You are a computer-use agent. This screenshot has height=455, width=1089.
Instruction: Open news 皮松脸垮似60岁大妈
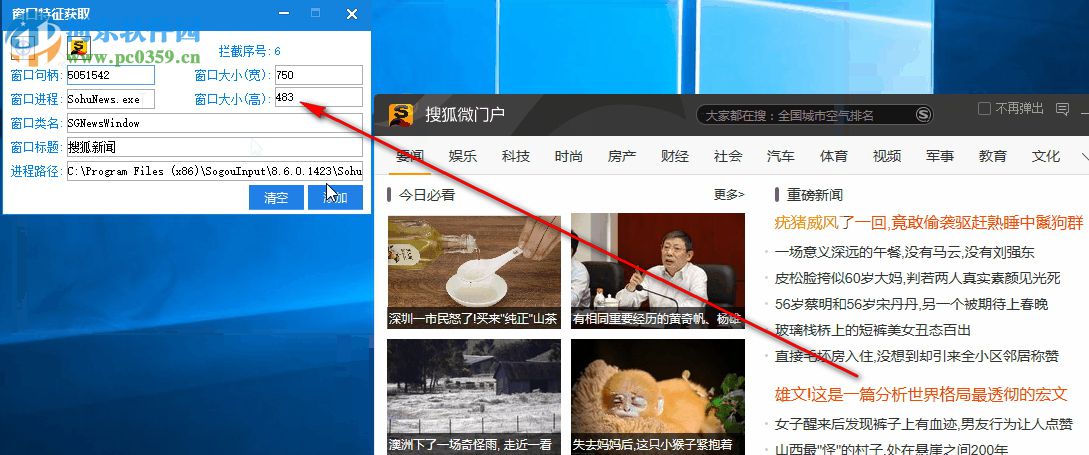click(917, 279)
